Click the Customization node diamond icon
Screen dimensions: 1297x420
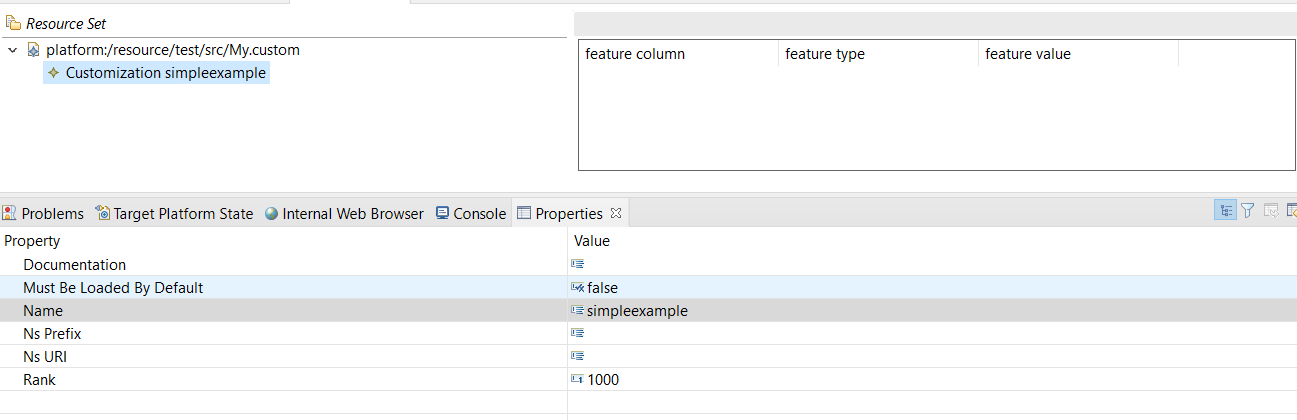53,73
